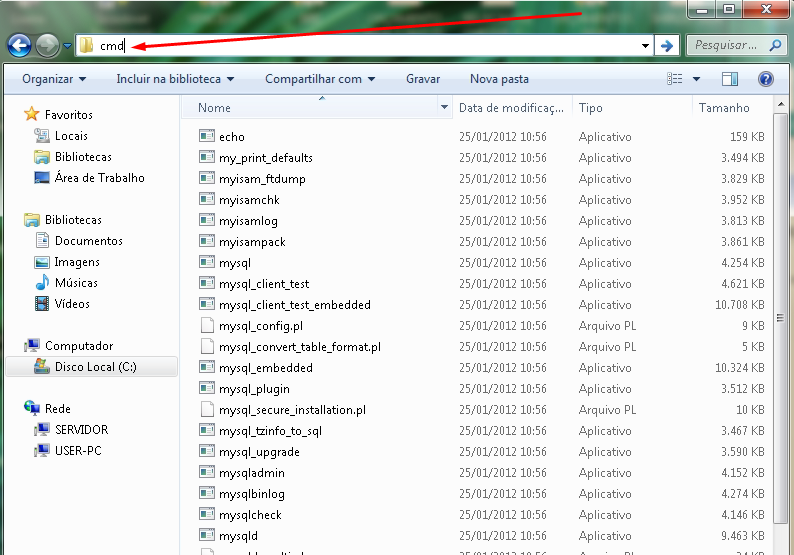Screen dimensions: 794x555
Task: Open the address bar history dropdown
Action: (645, 46)
